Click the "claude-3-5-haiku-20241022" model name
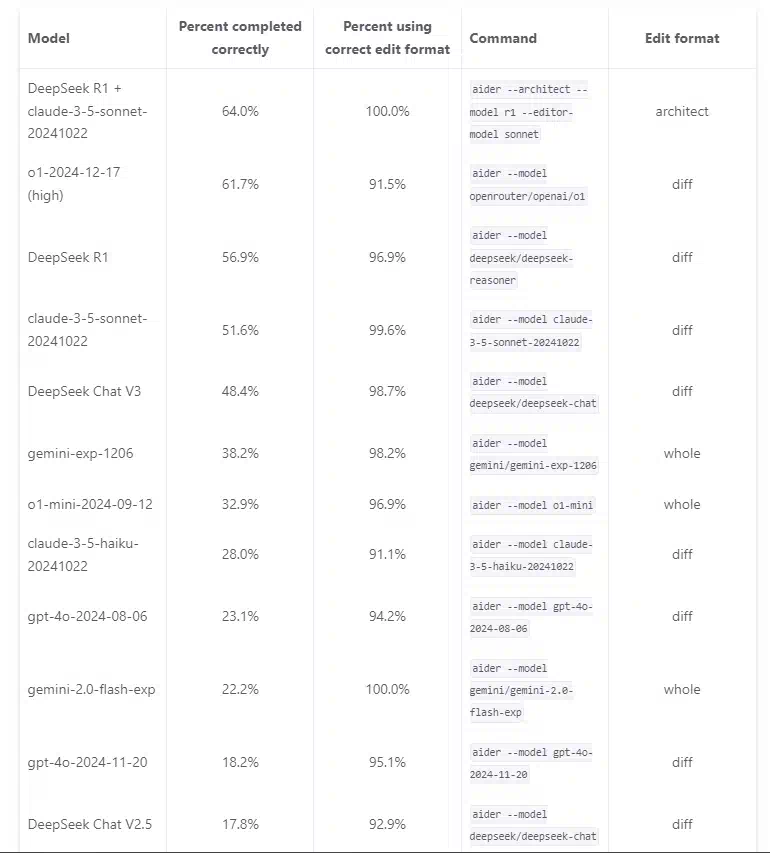This screenshot has height=853, width=770. pos(83,554)
